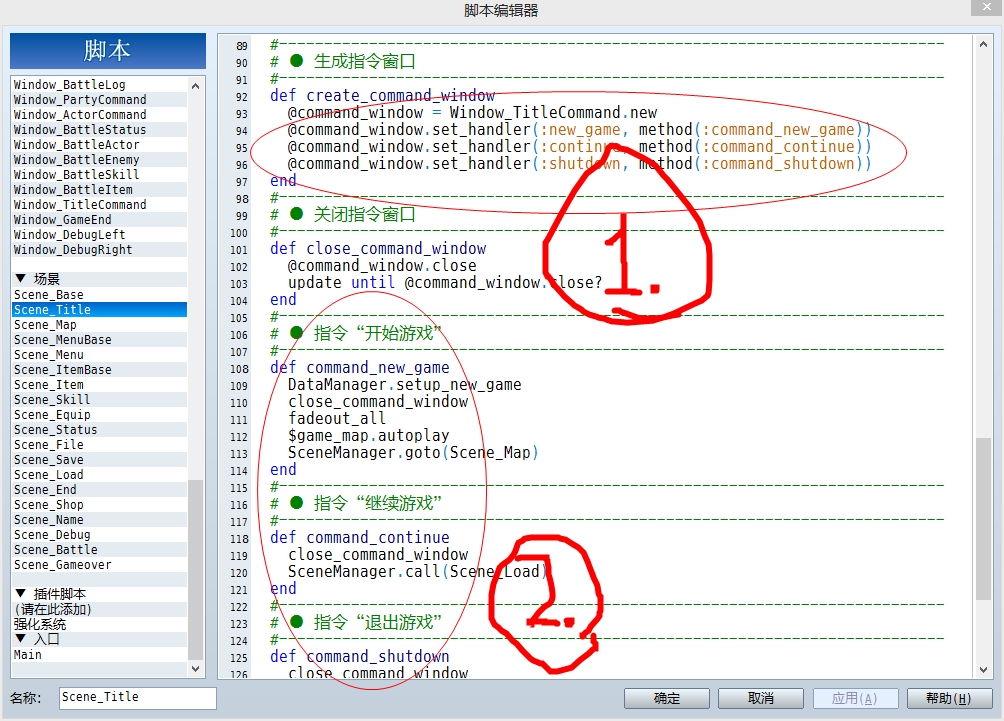
Task: Select Window_BattleLog in the script list
Action: click(100, 85)
